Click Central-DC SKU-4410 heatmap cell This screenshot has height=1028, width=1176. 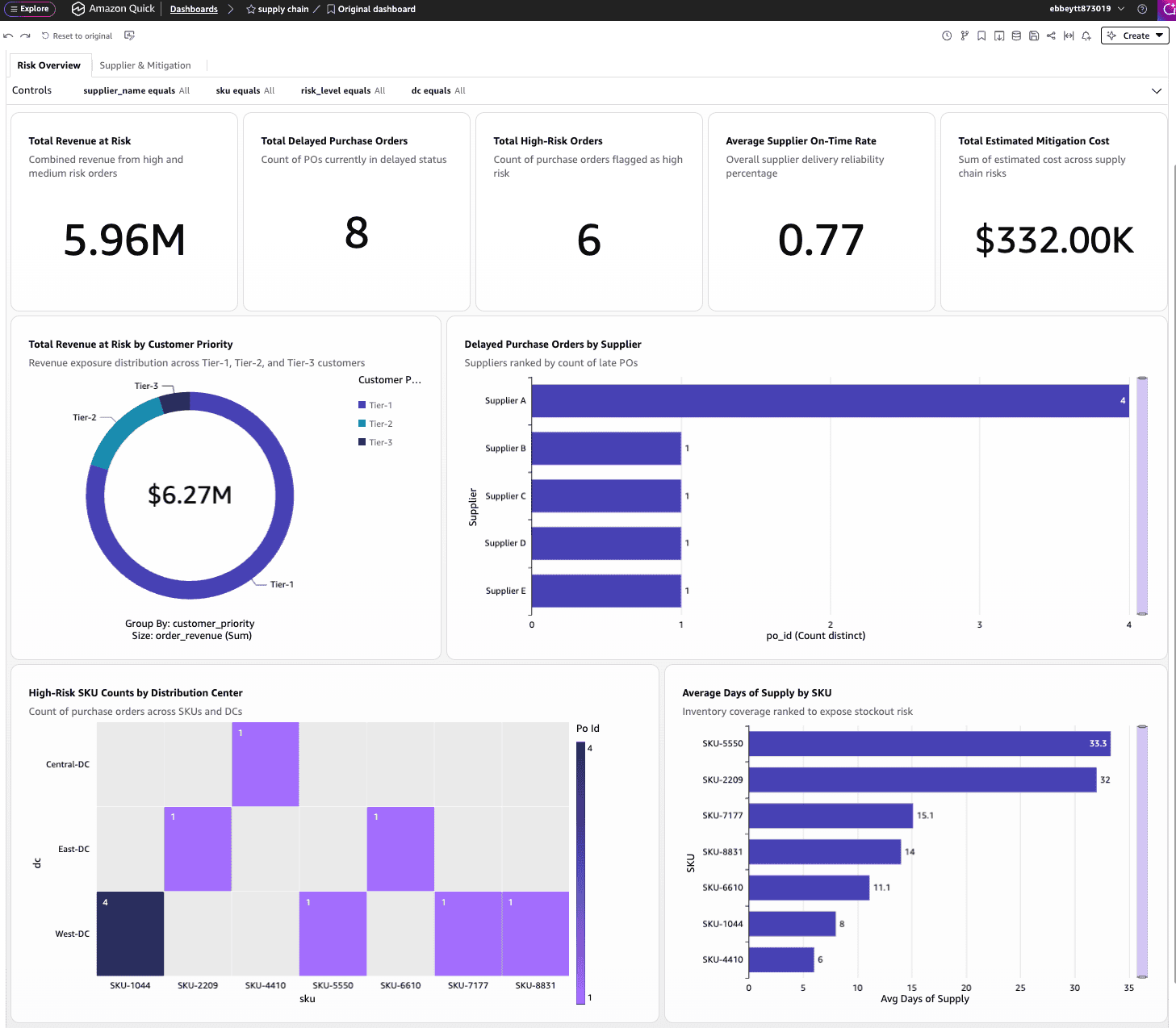pos(266,764)
